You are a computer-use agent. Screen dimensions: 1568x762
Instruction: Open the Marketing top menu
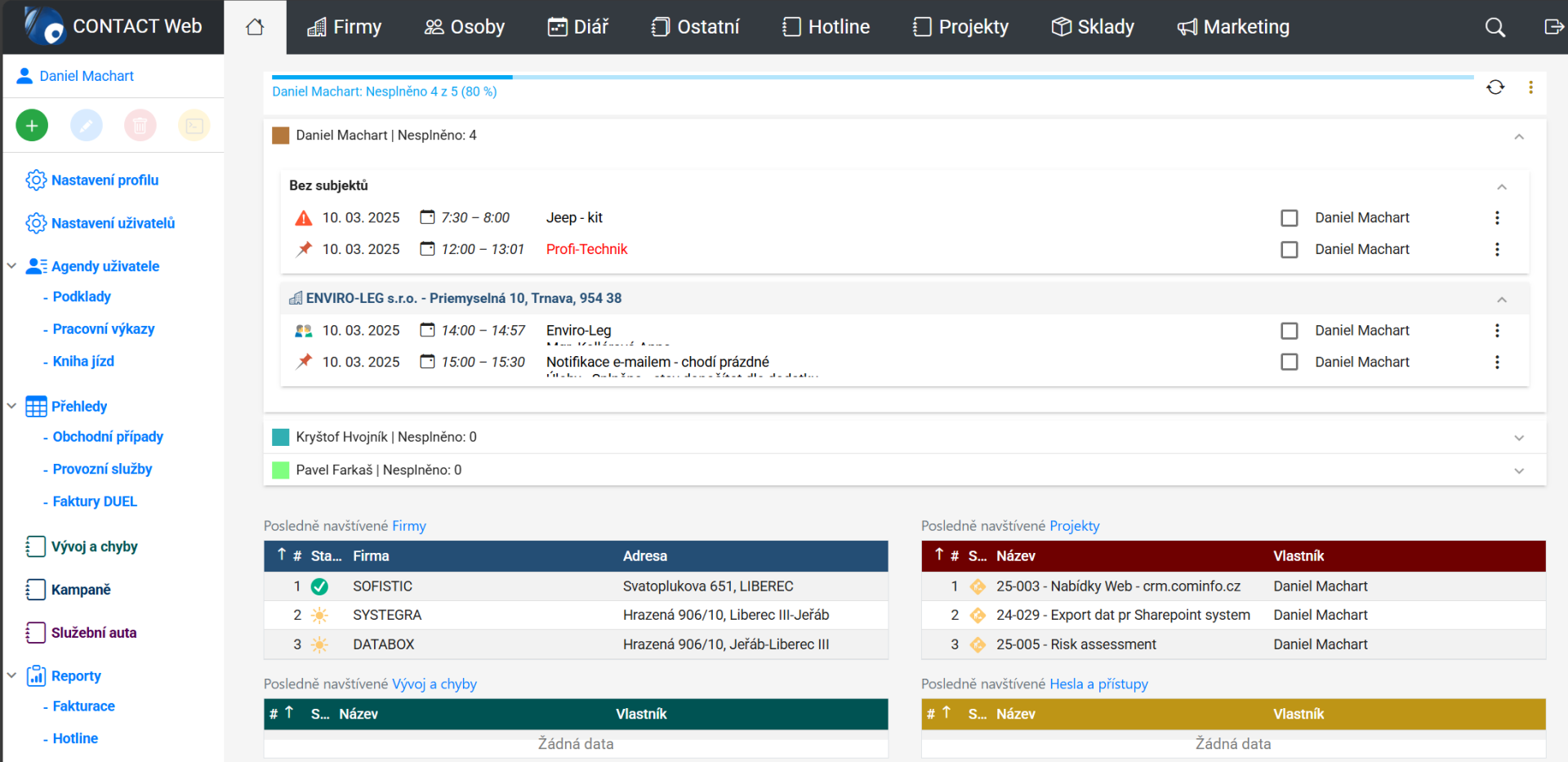coord(1233,27)
